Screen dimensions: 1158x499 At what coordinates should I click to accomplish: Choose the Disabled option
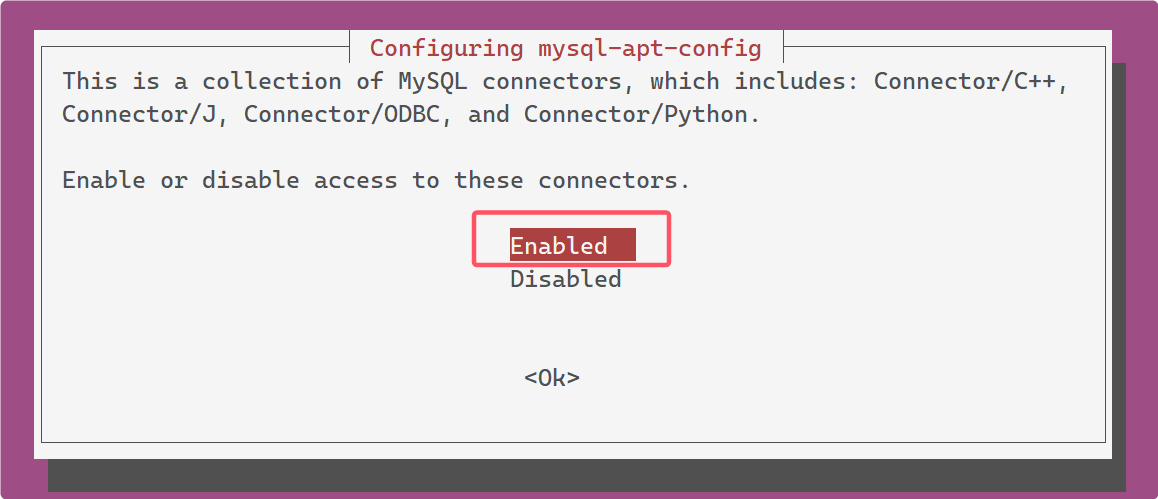click(566, 279)
